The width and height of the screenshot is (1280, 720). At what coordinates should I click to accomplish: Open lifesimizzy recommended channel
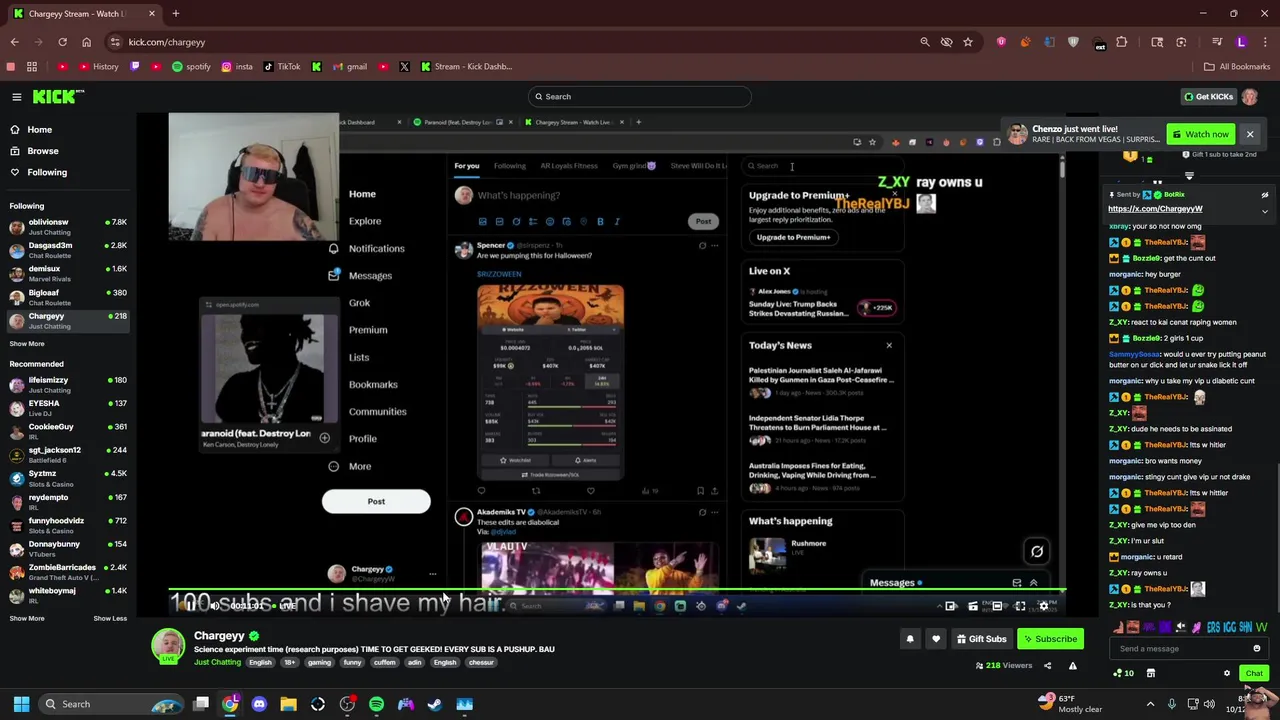point(66,385)
